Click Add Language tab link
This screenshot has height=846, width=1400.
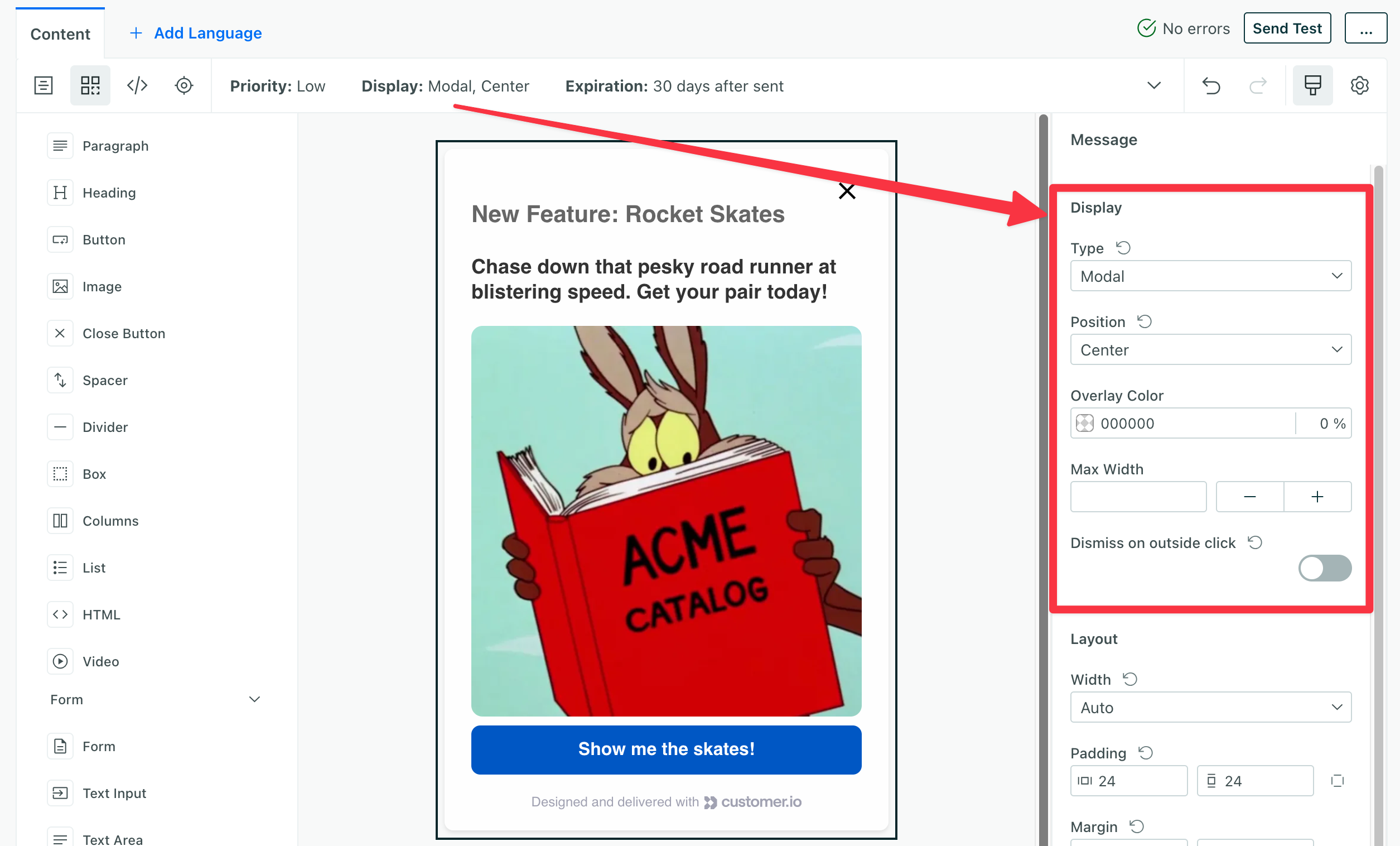(x=196, y=33)
